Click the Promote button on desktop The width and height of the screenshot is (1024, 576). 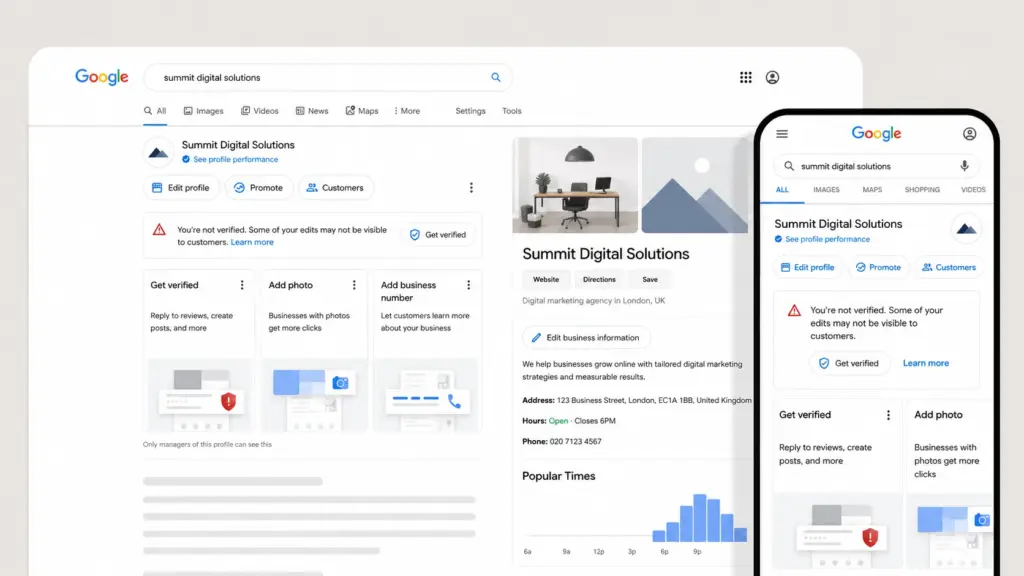pyautogui.click(x=259, y=187)
